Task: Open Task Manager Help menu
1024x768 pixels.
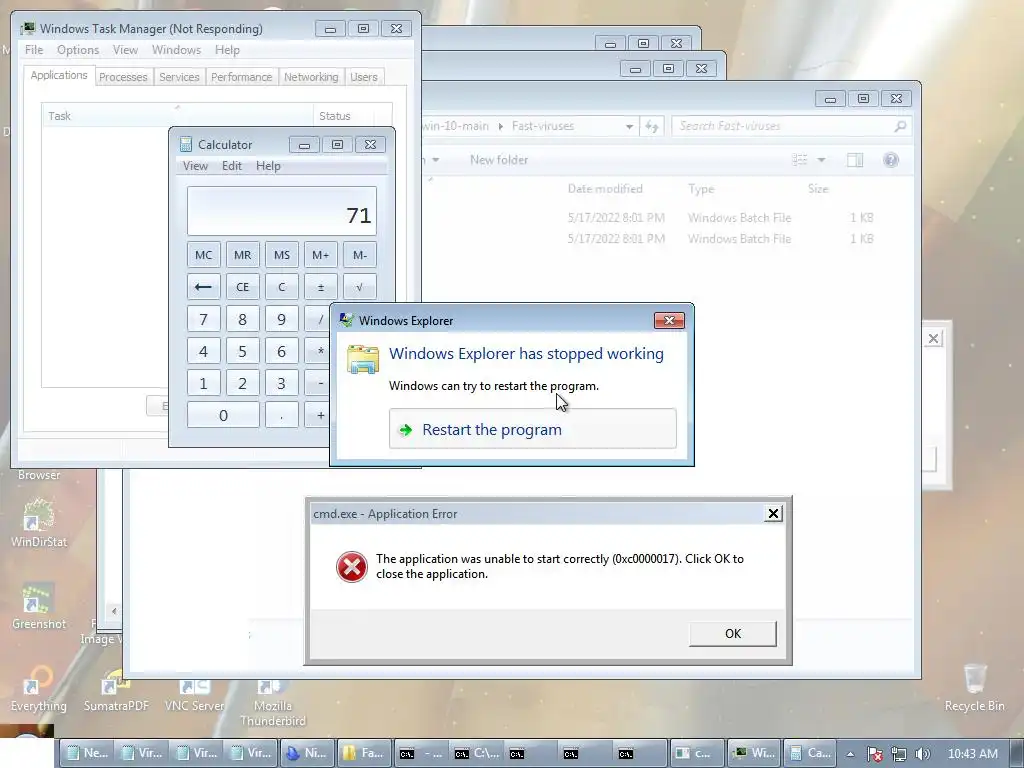Action: click(x=227, y=50)
